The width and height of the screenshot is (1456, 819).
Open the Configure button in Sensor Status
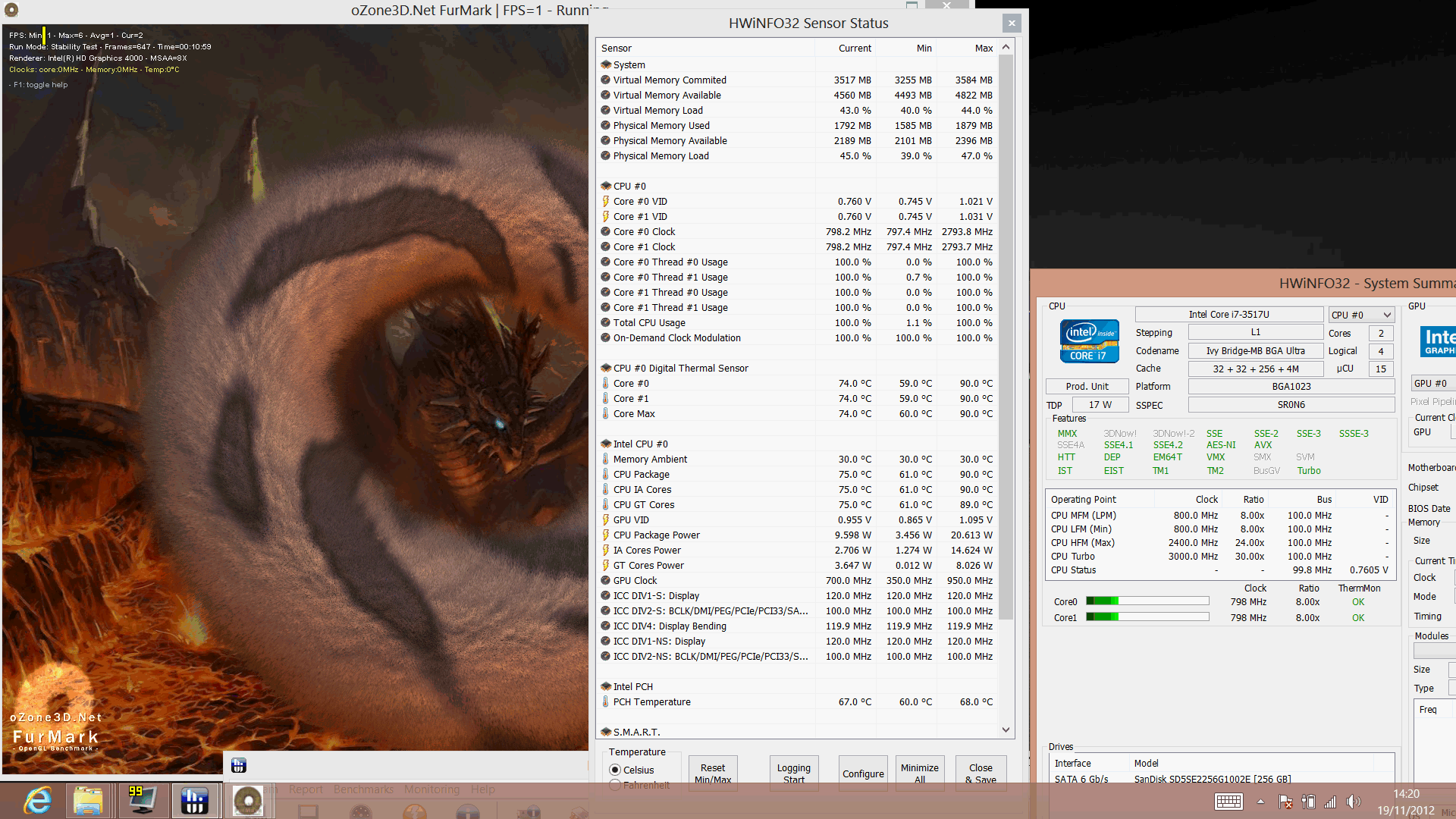(x=863, y=773)
